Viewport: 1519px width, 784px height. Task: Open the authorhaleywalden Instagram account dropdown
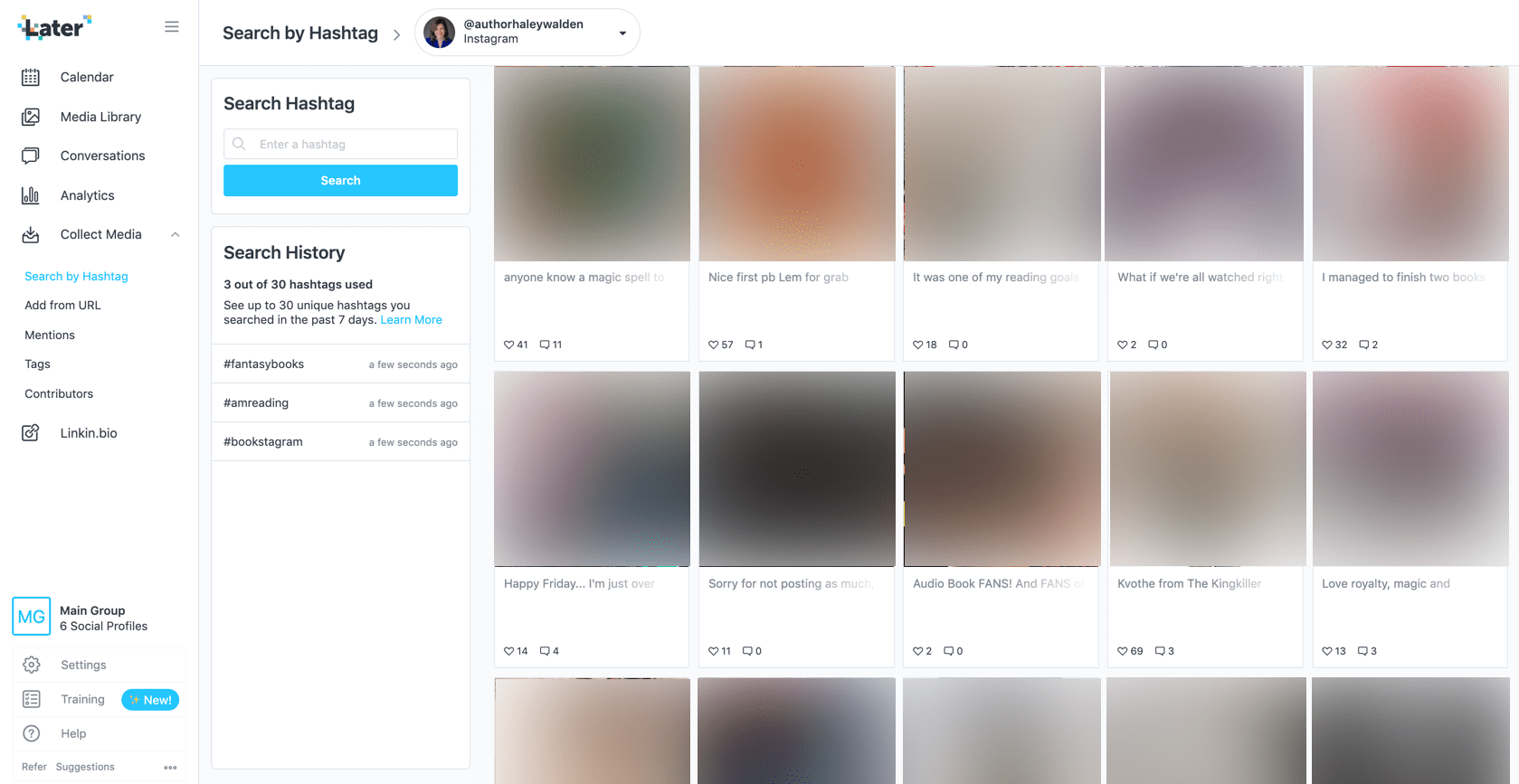tap(527, 33)
